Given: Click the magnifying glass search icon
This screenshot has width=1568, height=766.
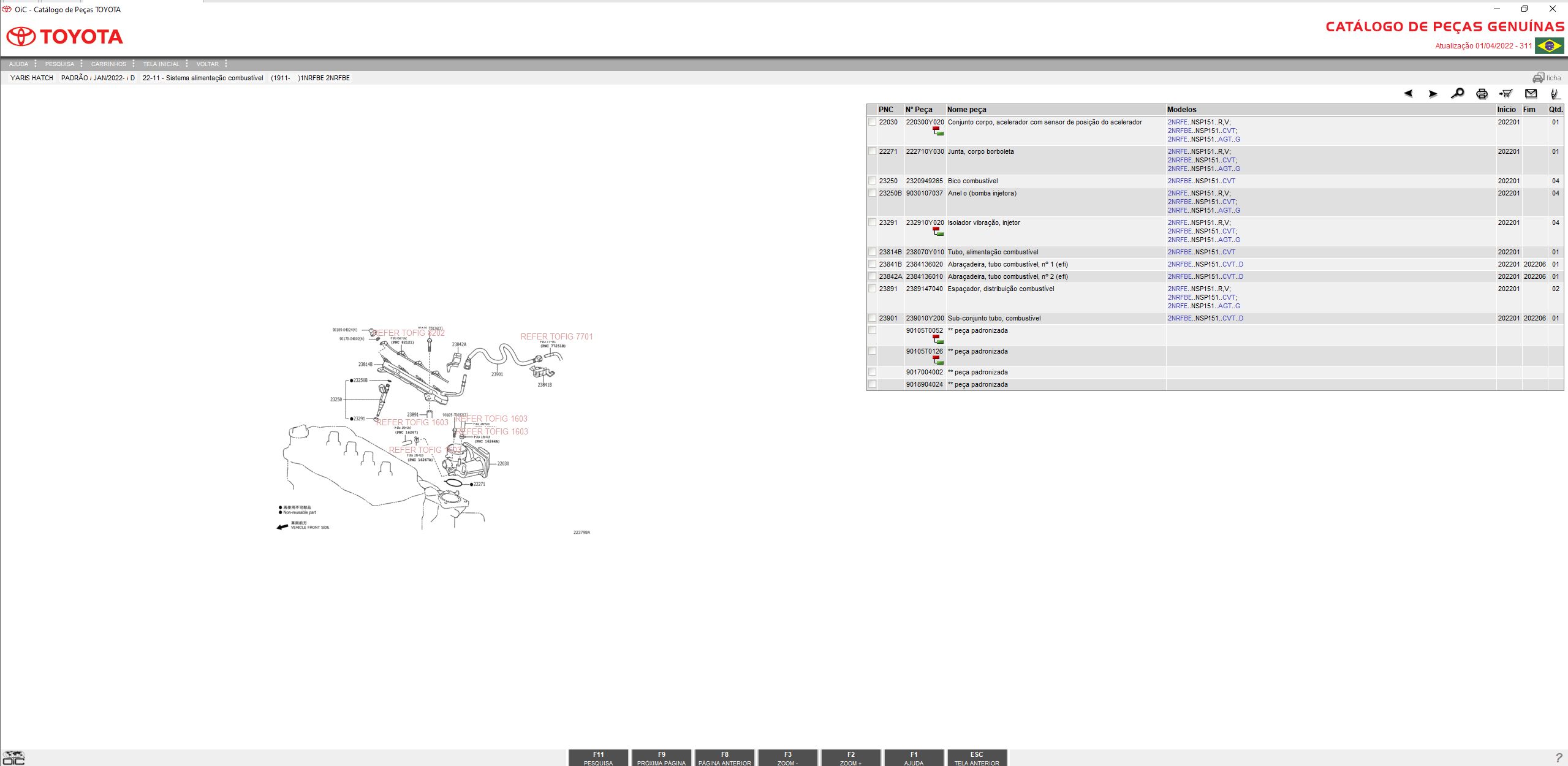Looking at the screenshot, I should 1457,94.
